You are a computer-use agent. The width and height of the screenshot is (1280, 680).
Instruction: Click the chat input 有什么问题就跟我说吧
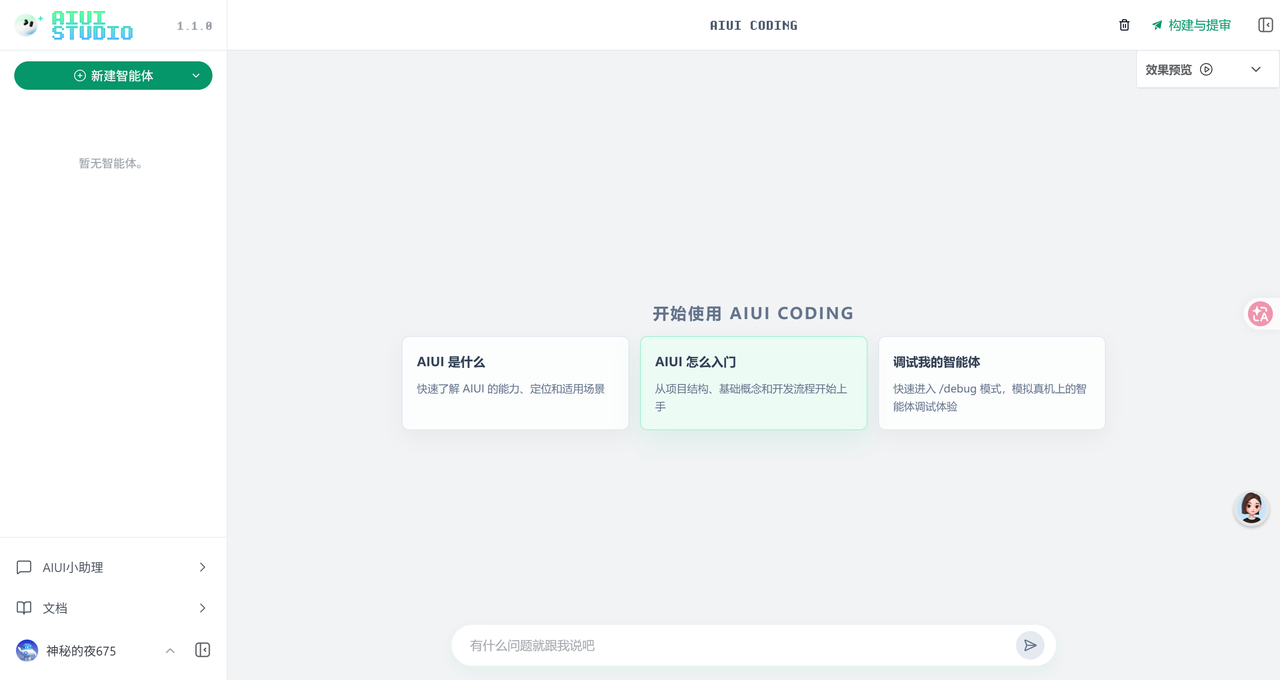(740, 646)
